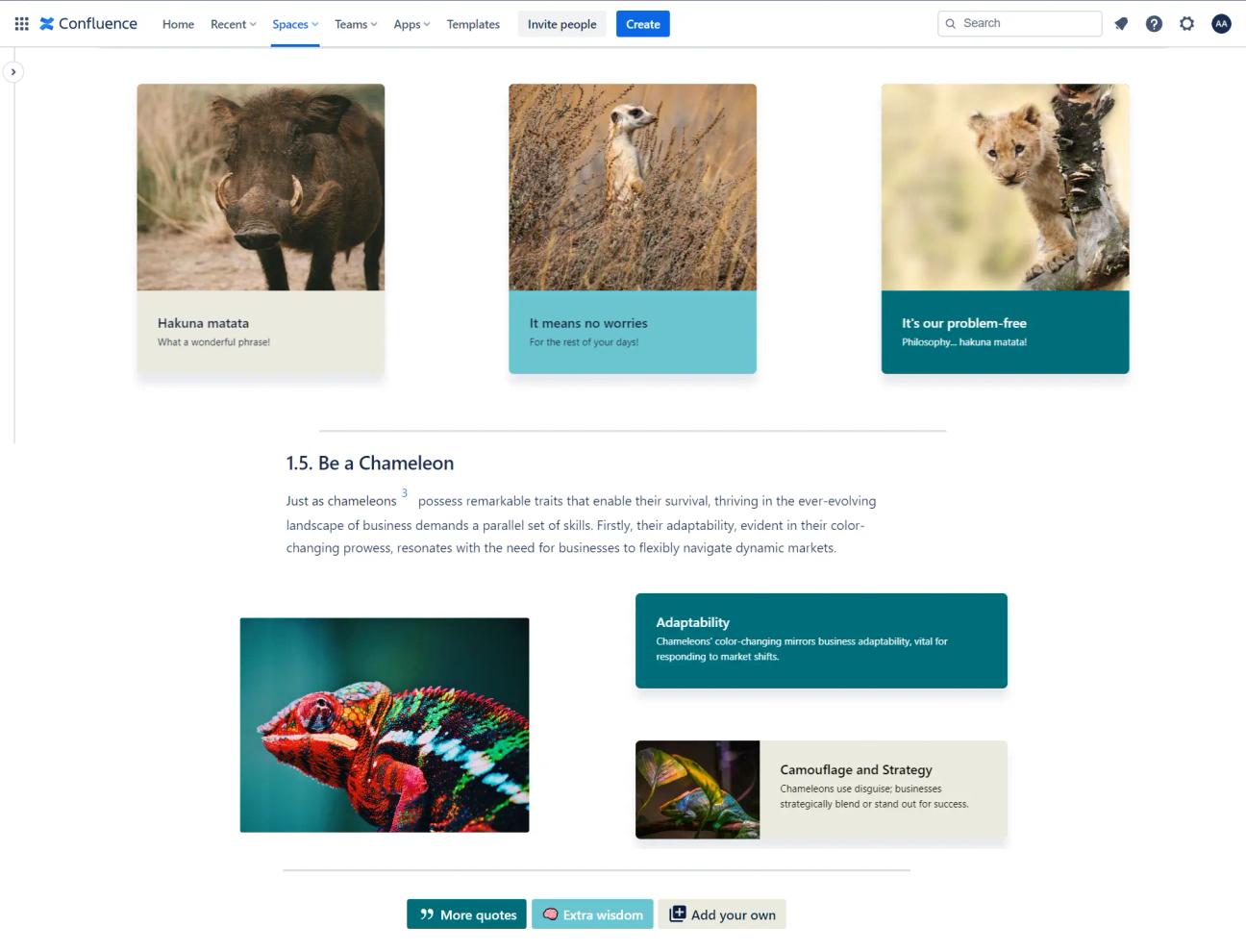
Task: Go to the Home menu item
Action: pos(178,24)
